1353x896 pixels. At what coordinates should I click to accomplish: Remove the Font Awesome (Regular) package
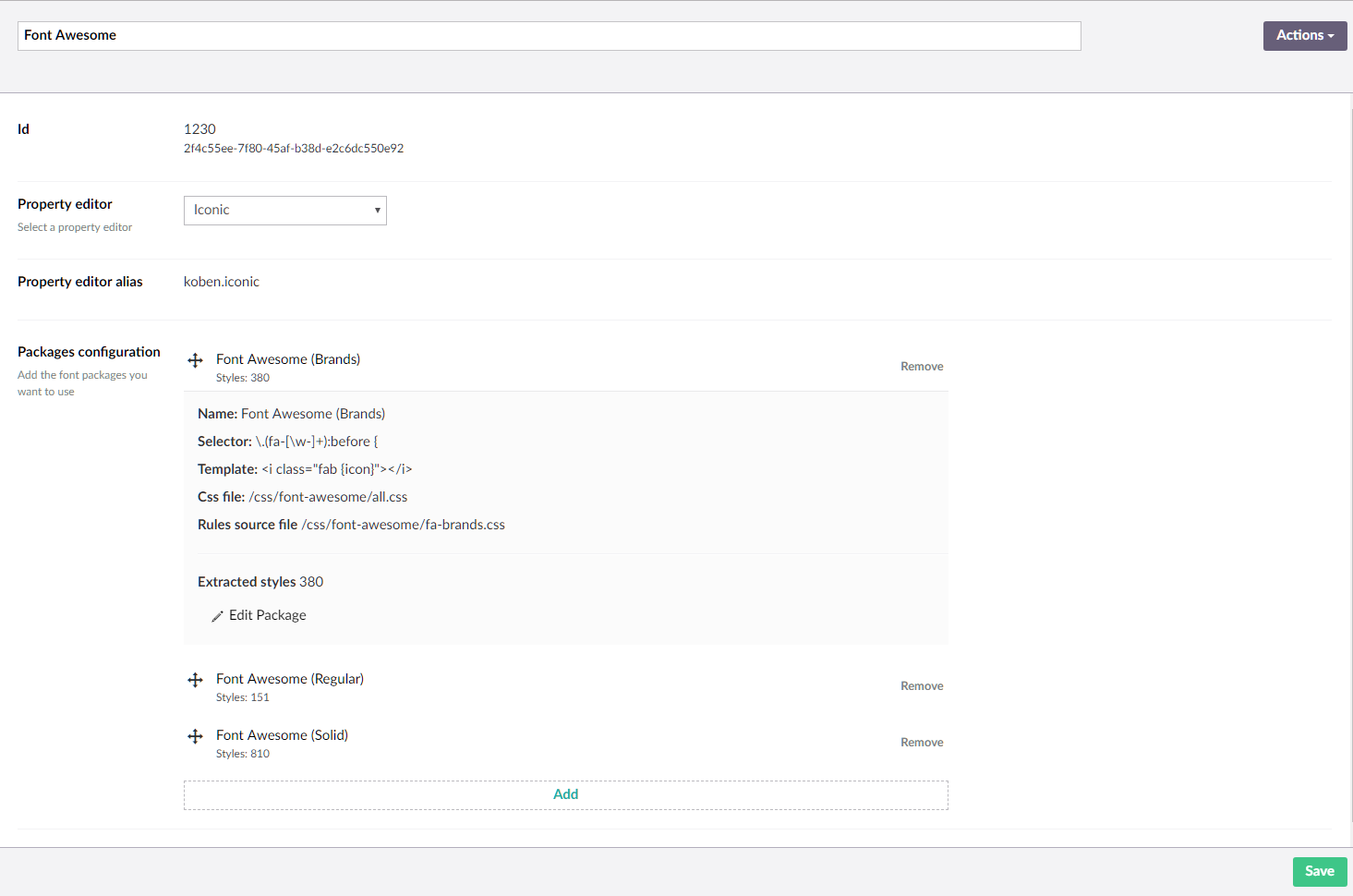point(922,686)
